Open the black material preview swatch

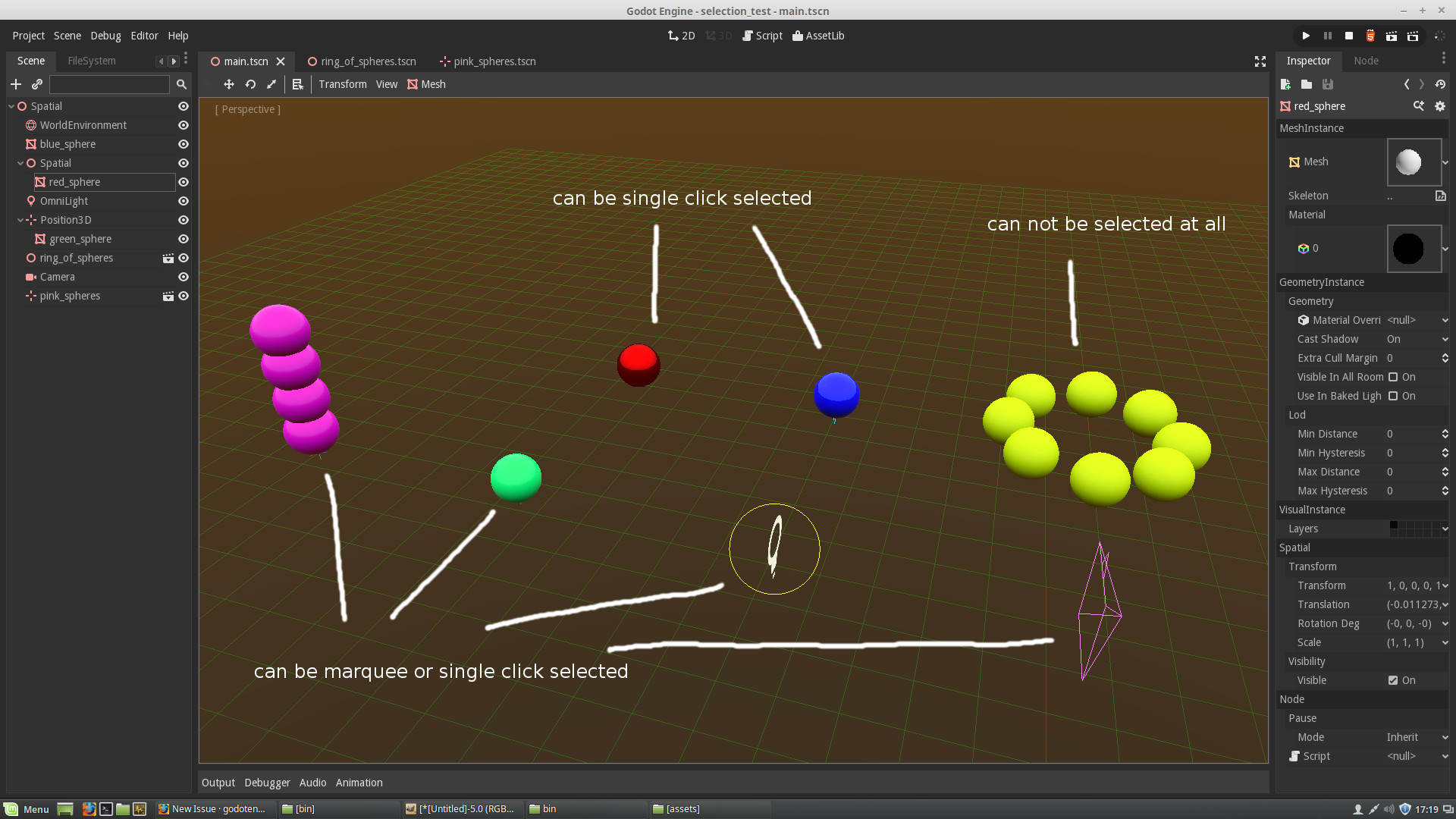[1412, 248]
